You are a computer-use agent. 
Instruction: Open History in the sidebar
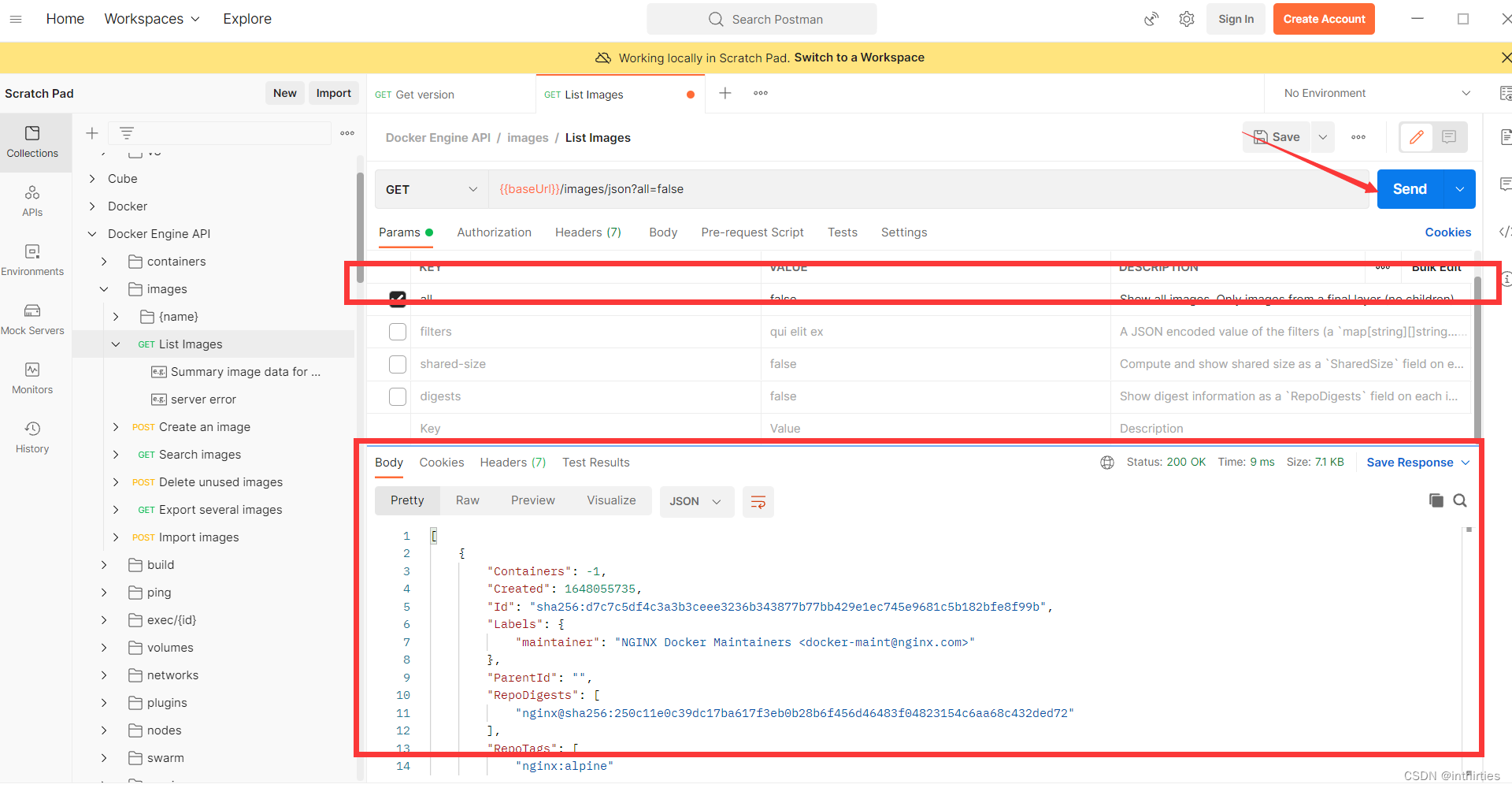[32, 437]
